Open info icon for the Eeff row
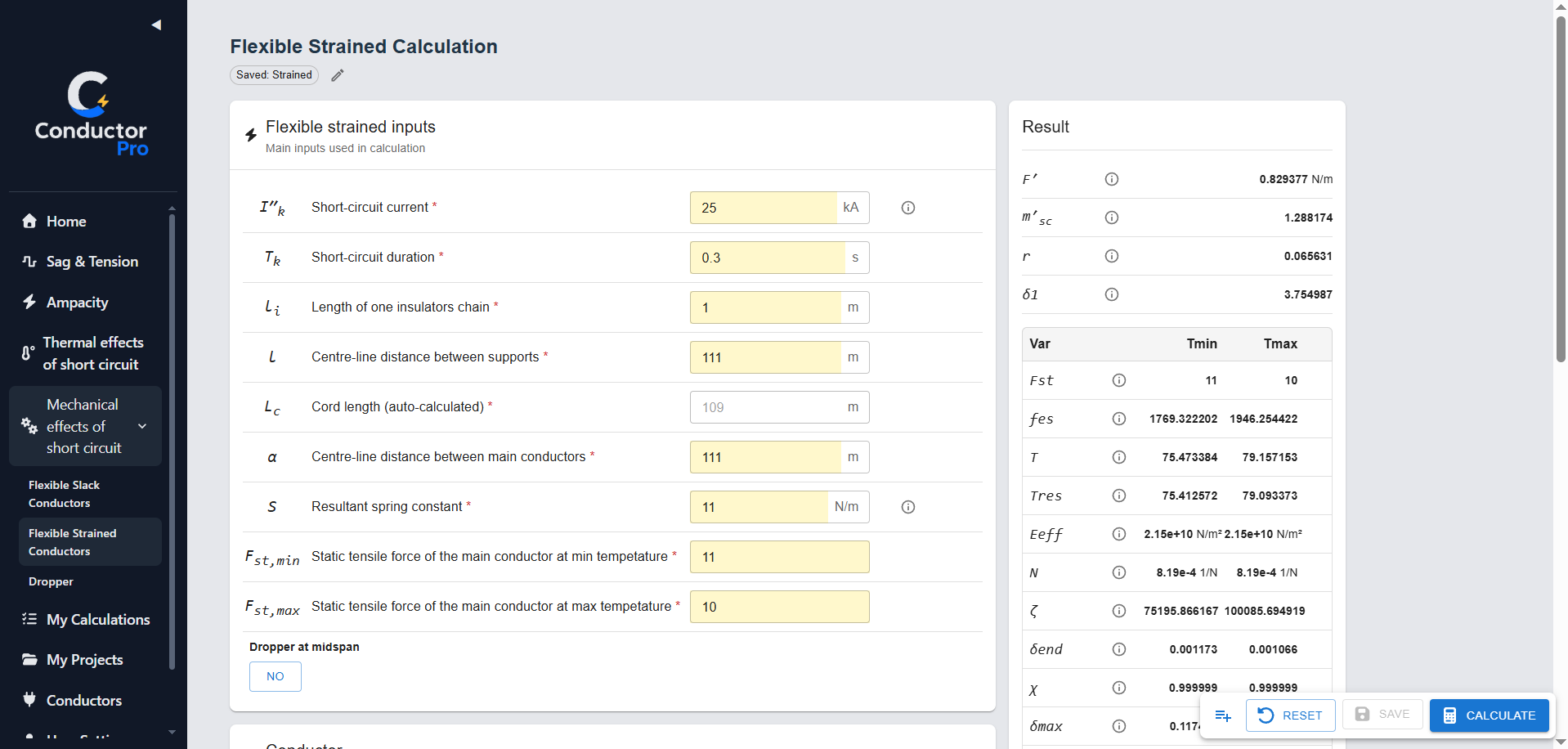Screen dimensions: 1568x749 [x=1119, y=534]
